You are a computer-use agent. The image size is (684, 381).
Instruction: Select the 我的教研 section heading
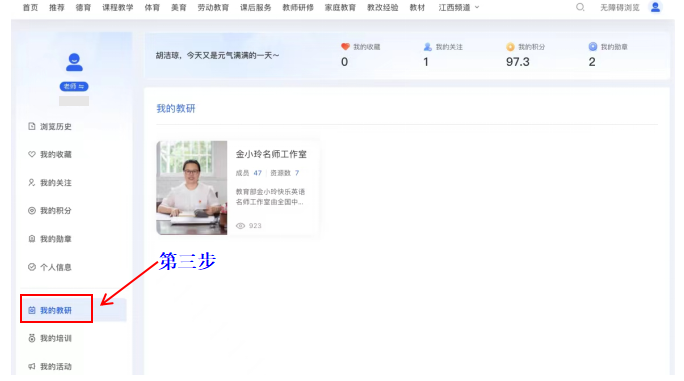(x=176, y=109)
